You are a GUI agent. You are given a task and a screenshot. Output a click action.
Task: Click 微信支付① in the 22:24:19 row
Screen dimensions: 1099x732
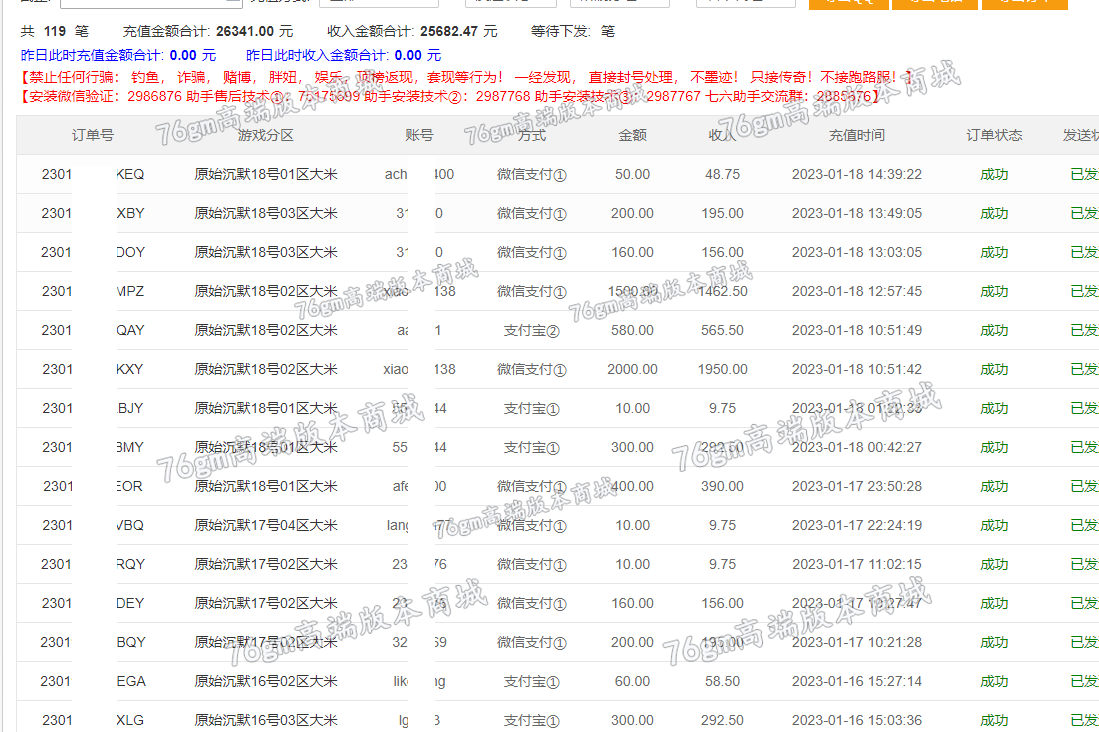pos(531,525)
